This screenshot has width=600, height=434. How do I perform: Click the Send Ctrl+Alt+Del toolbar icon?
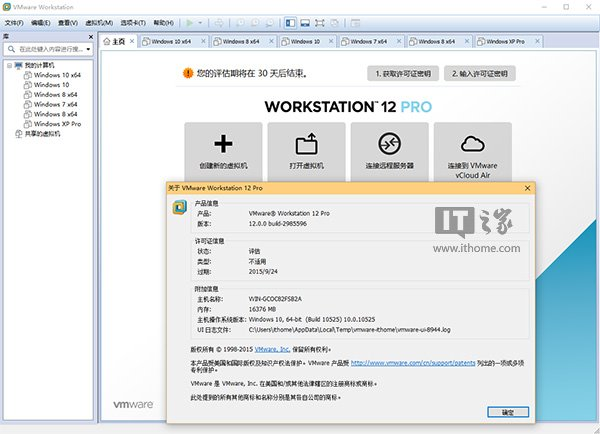point(219,23)
